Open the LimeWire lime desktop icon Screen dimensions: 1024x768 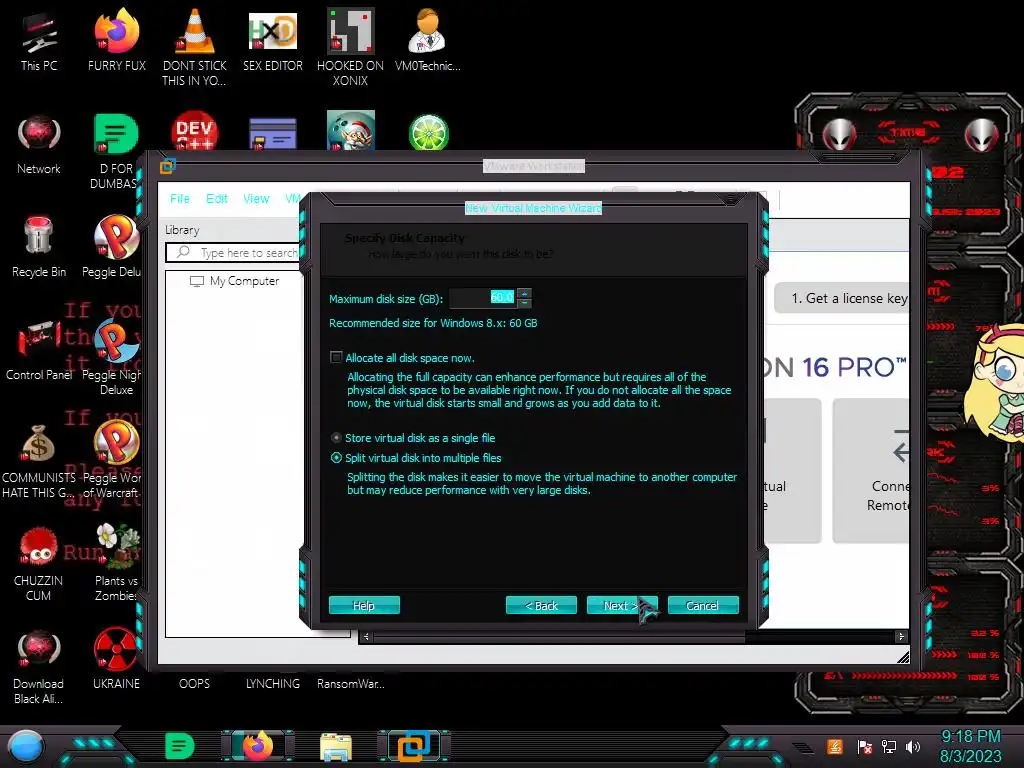tap(428, 132)
